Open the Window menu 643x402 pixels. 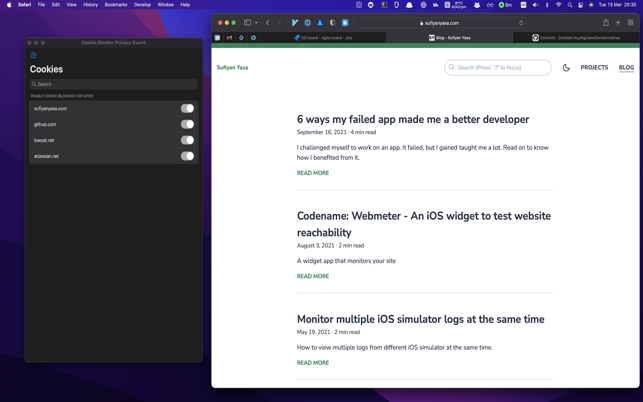coord(166,5)
